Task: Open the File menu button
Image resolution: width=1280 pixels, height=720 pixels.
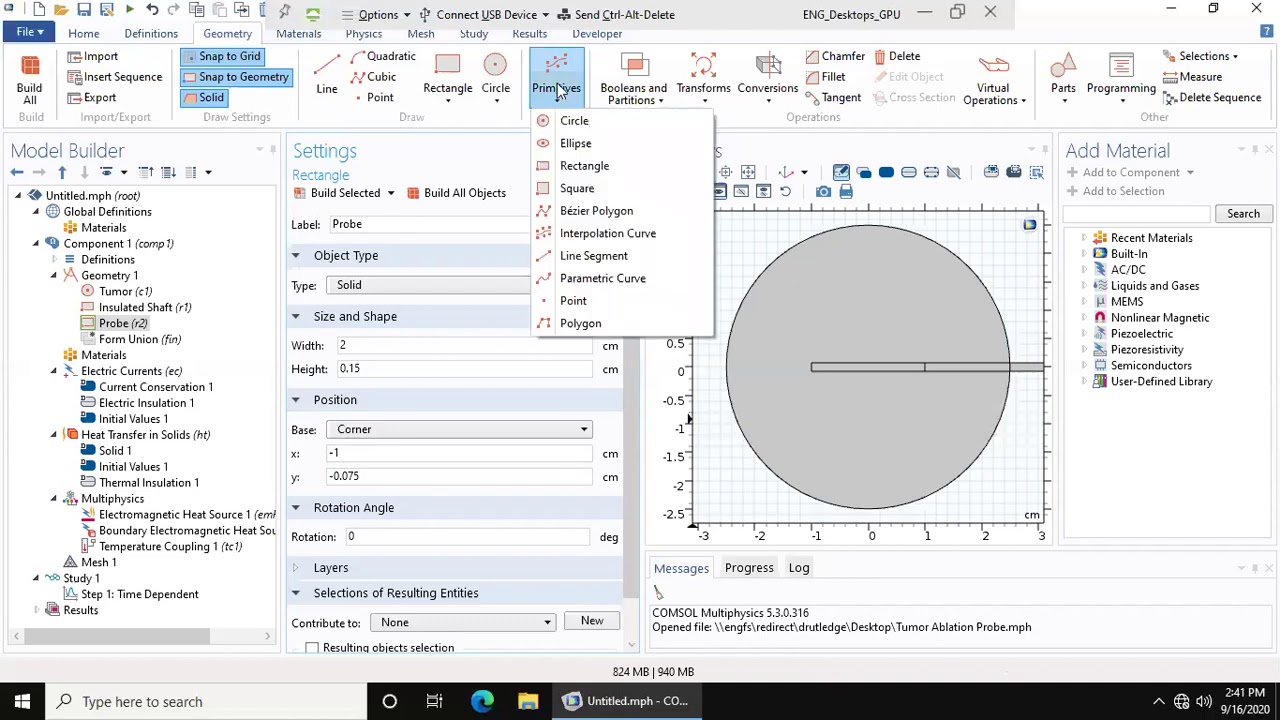Action: (29, 32)
